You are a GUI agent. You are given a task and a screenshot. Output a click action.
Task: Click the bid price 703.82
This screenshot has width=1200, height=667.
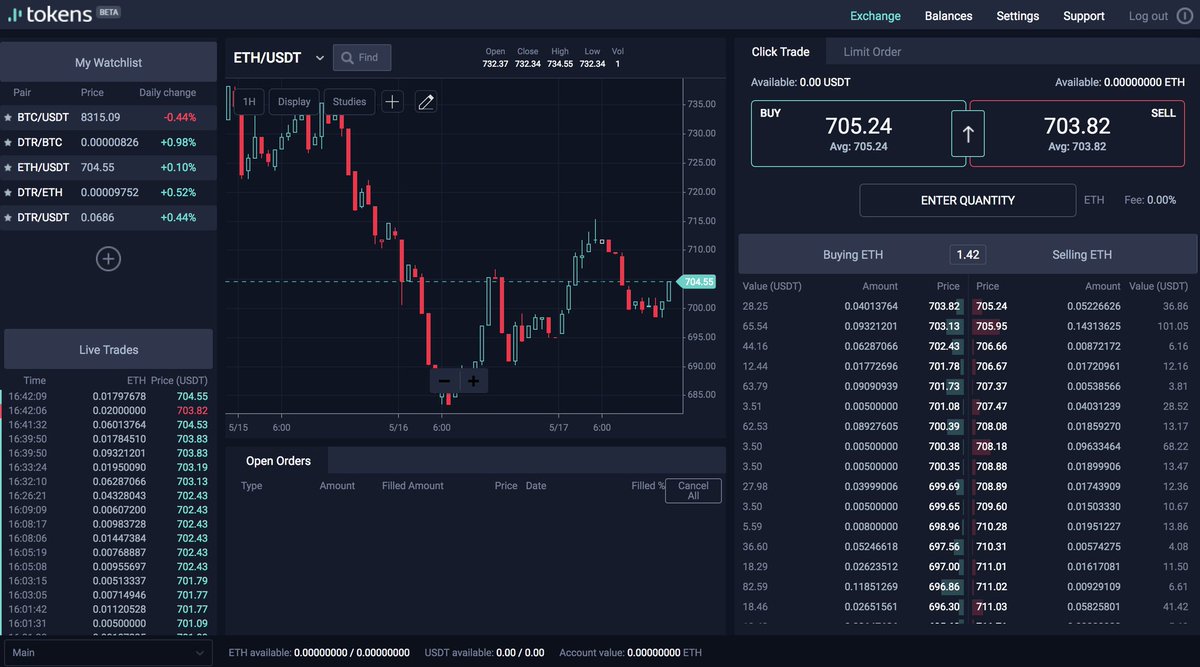[x=944, y=306]
